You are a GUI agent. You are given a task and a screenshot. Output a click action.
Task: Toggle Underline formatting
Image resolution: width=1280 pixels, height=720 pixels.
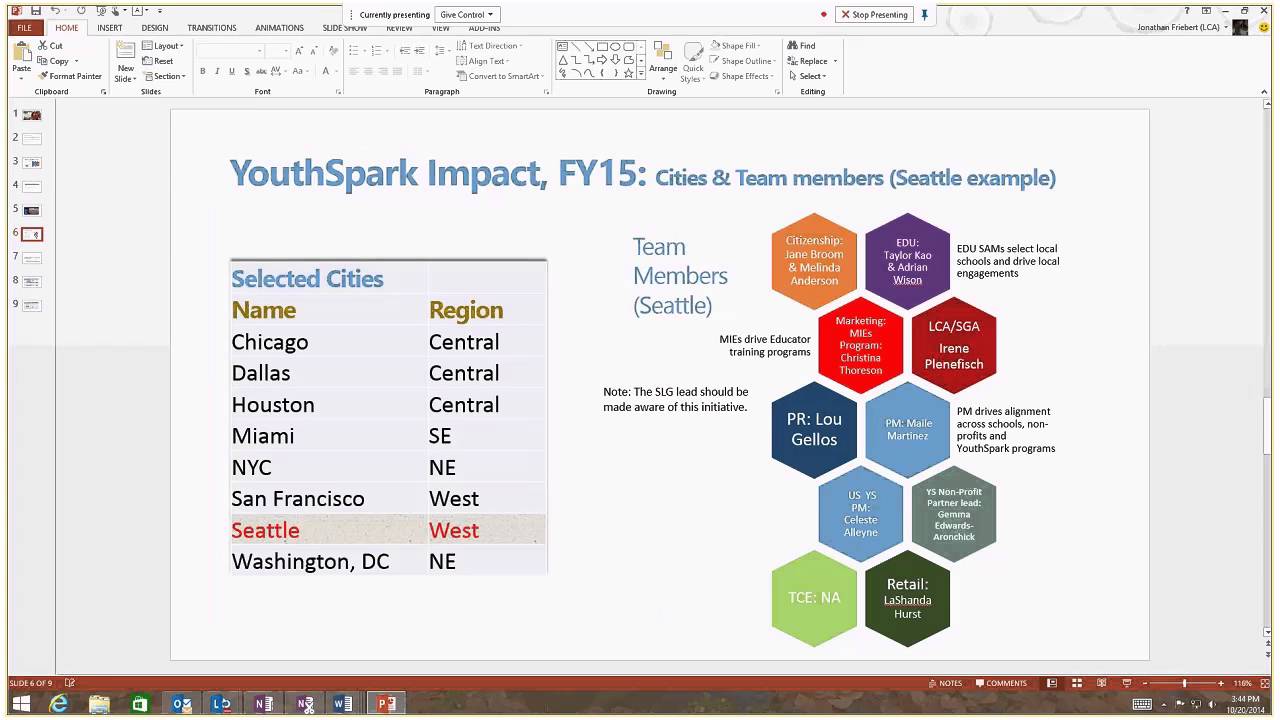click(232, 71)
